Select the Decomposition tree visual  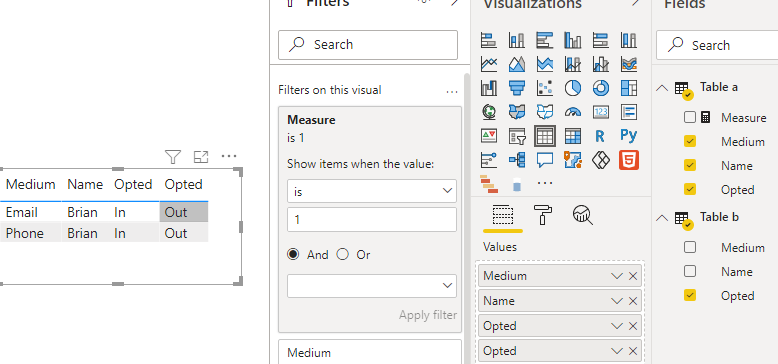[517, 159]
